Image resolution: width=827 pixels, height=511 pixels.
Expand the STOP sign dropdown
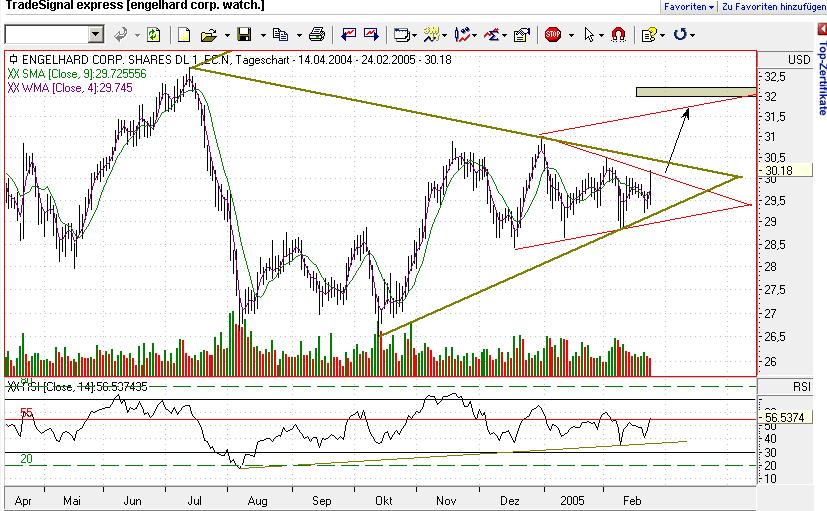point(571,36)
